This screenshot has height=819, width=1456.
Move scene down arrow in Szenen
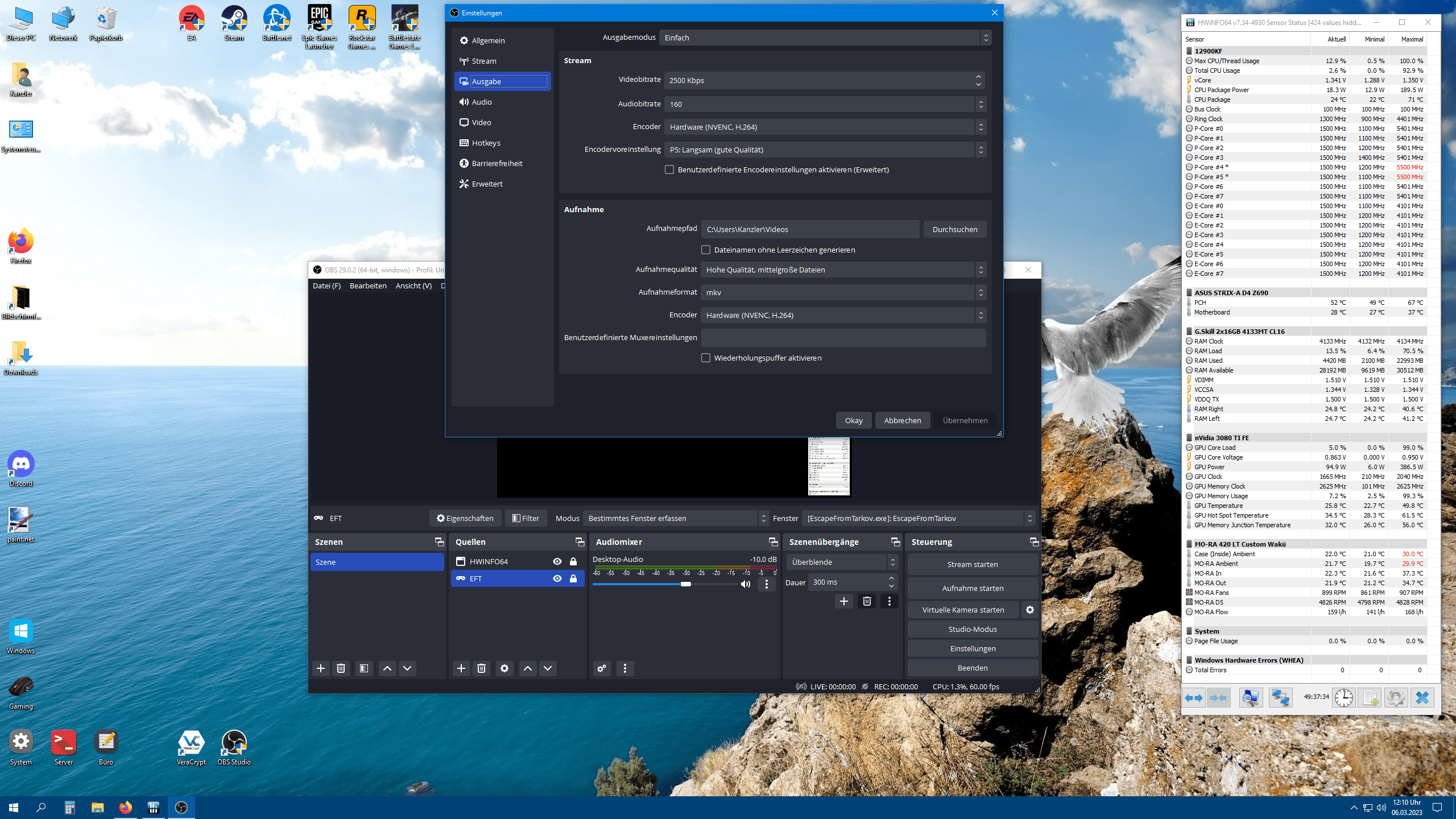407,668
